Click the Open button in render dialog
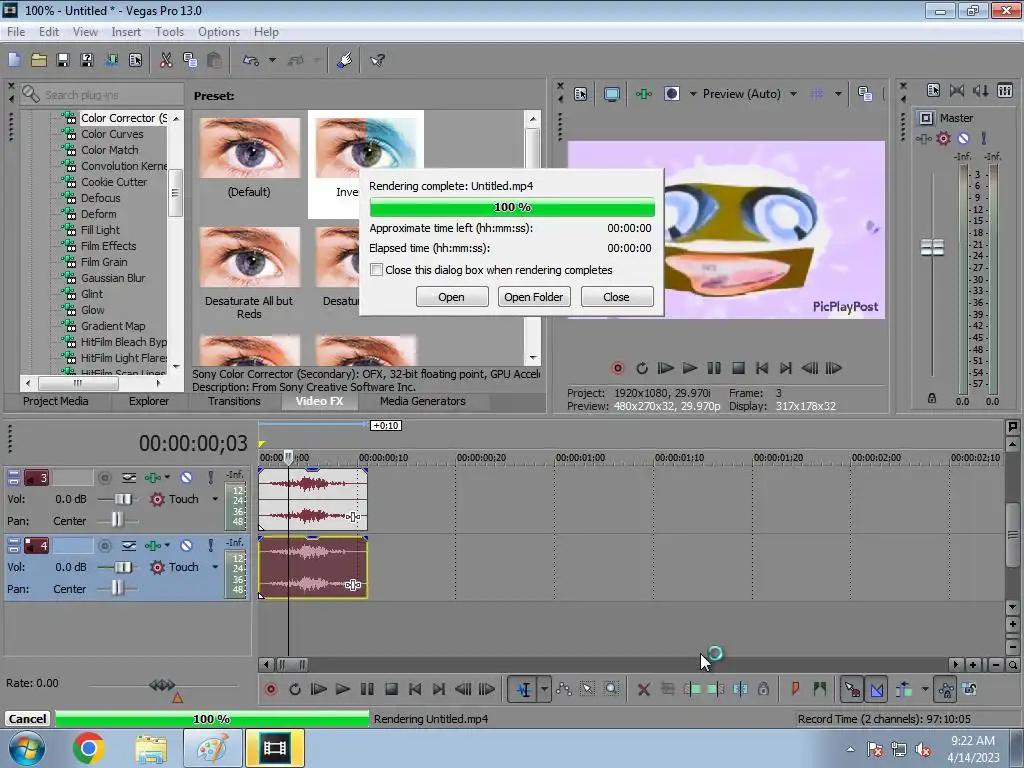 [451, 296]
